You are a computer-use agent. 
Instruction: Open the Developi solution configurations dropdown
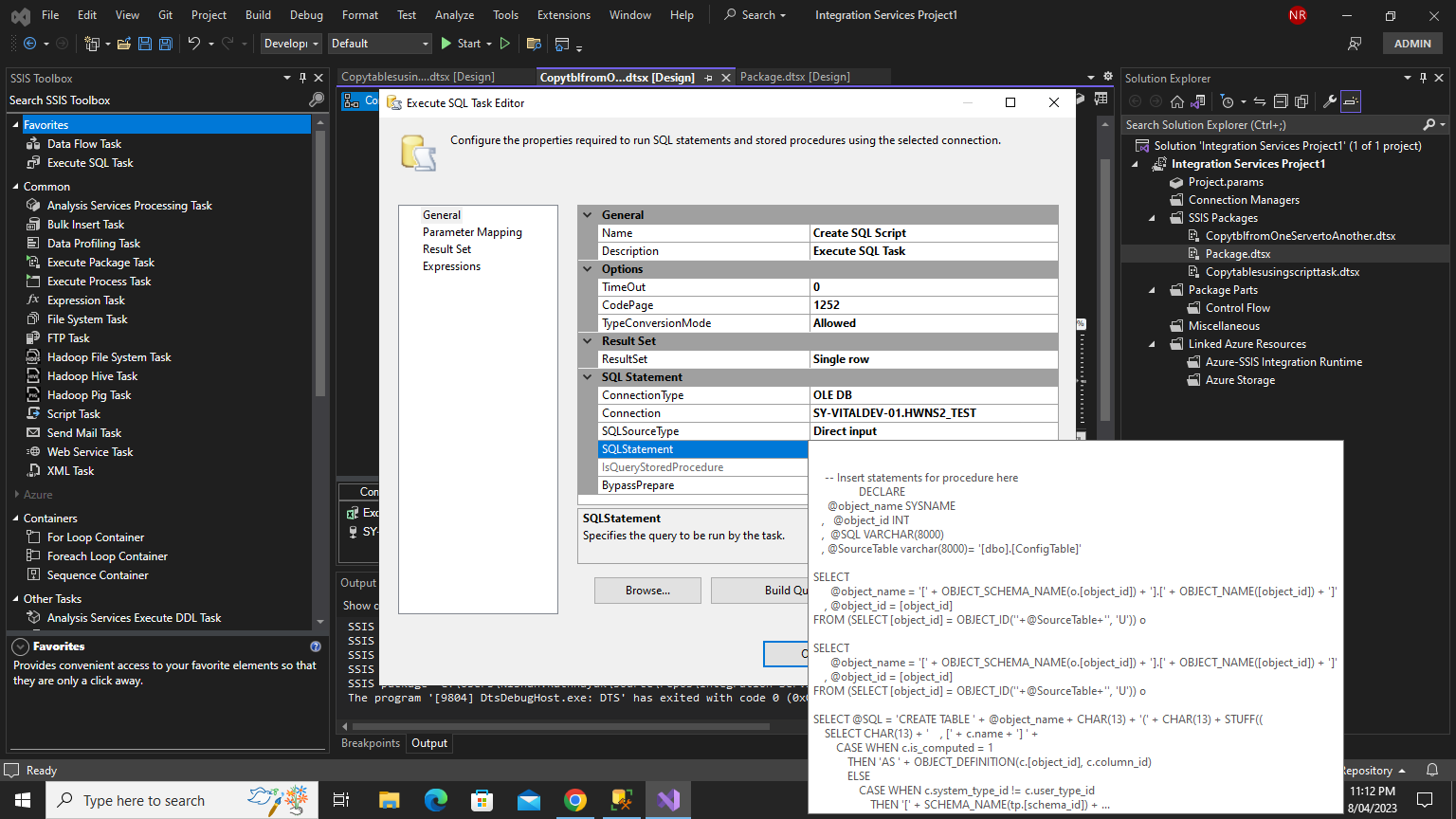(x=291, y=44)
